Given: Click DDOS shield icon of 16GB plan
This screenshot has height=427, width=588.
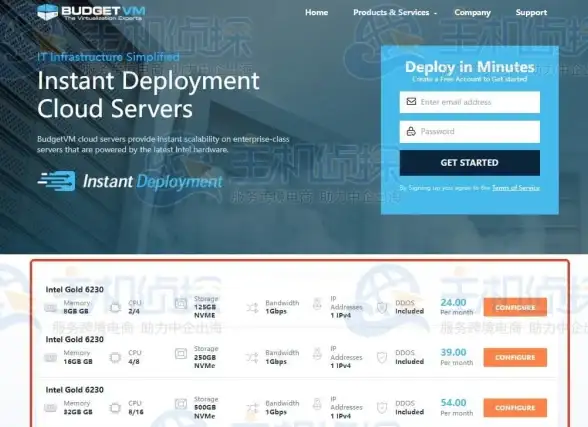Looking at the screenshot, I should pos(382,358).
